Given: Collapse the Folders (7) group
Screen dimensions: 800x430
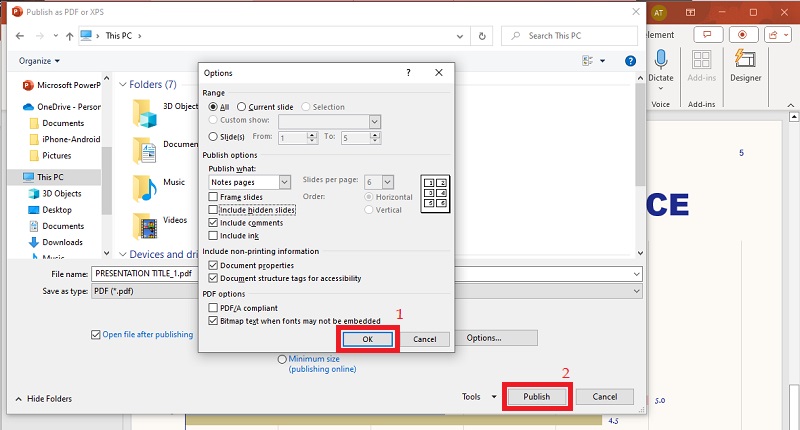Looking at the screenshot, I should 122,85.
